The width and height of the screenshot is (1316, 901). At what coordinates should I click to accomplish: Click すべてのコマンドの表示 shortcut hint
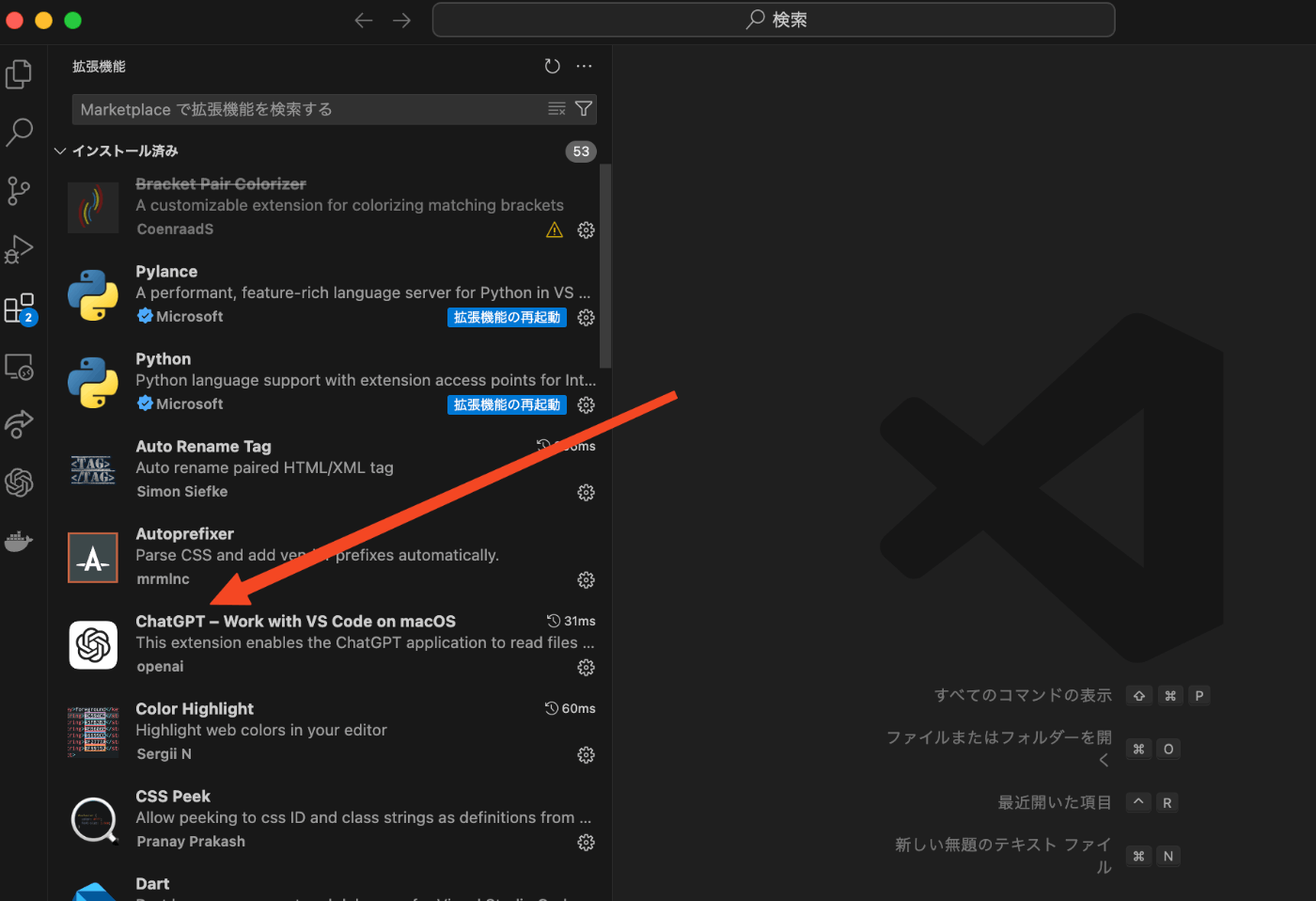pyautogui.click(x=1023, y=695)
